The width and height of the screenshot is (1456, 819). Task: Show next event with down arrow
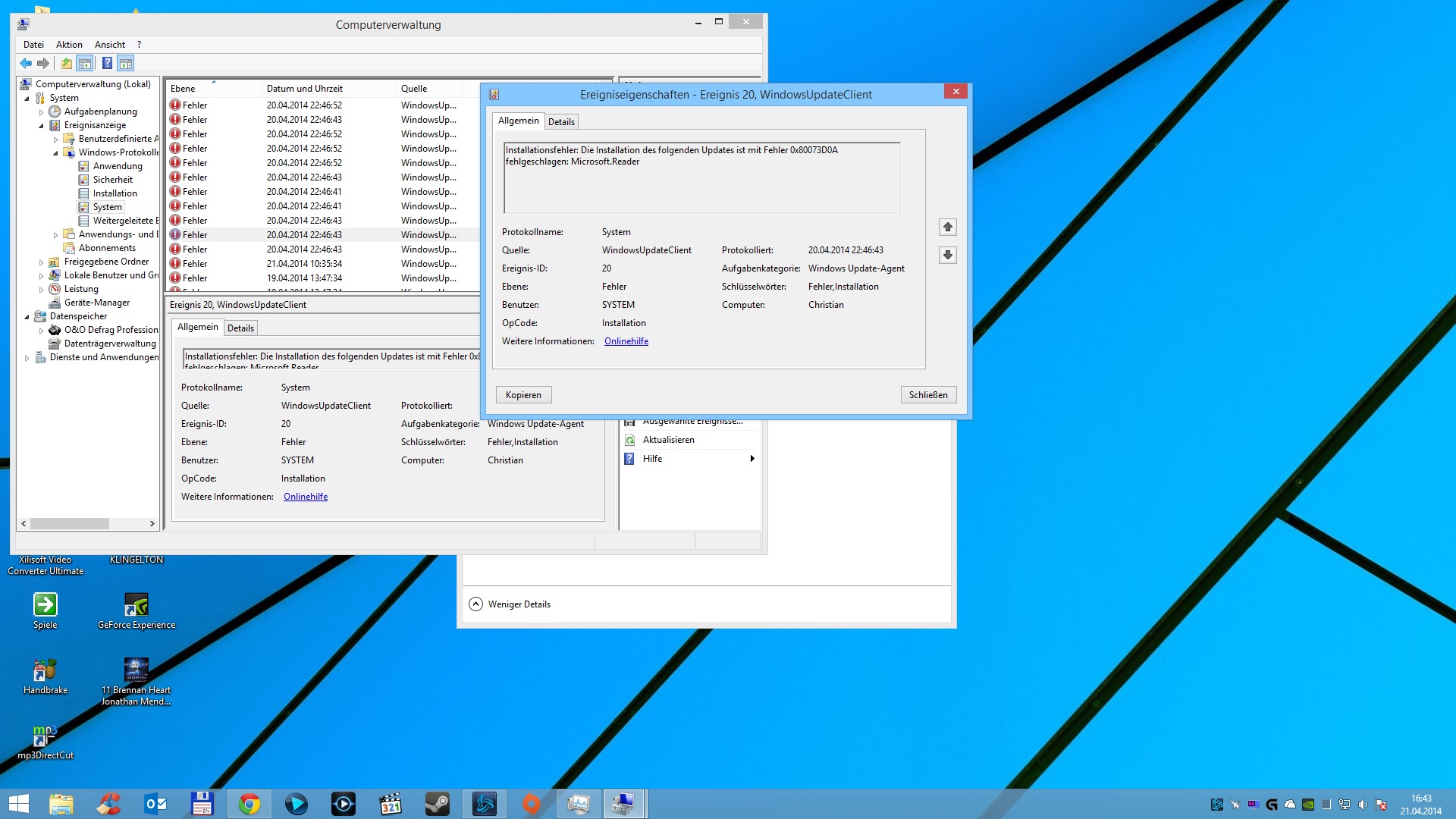click(948, 255)
